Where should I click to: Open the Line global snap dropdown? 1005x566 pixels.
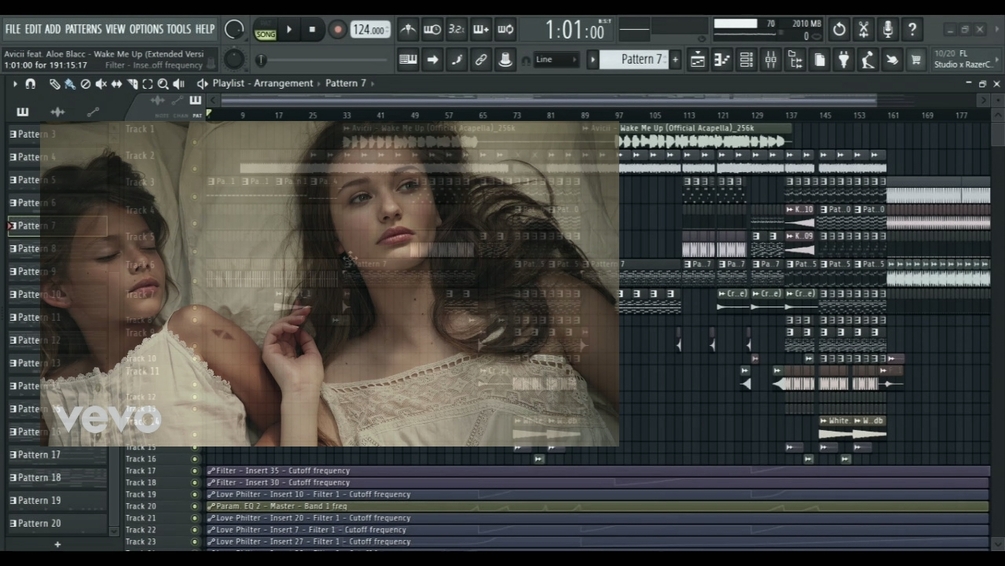coord(556,60)
